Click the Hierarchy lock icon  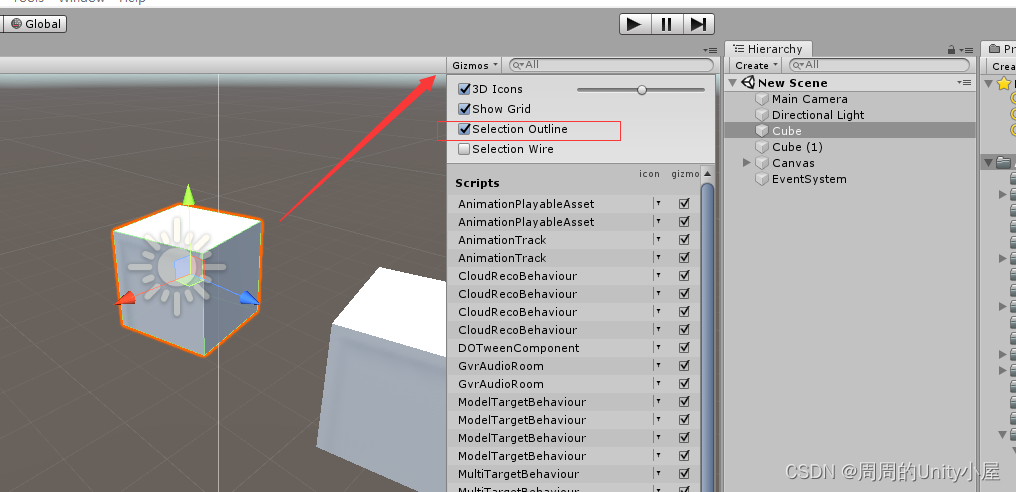[951, 50]
